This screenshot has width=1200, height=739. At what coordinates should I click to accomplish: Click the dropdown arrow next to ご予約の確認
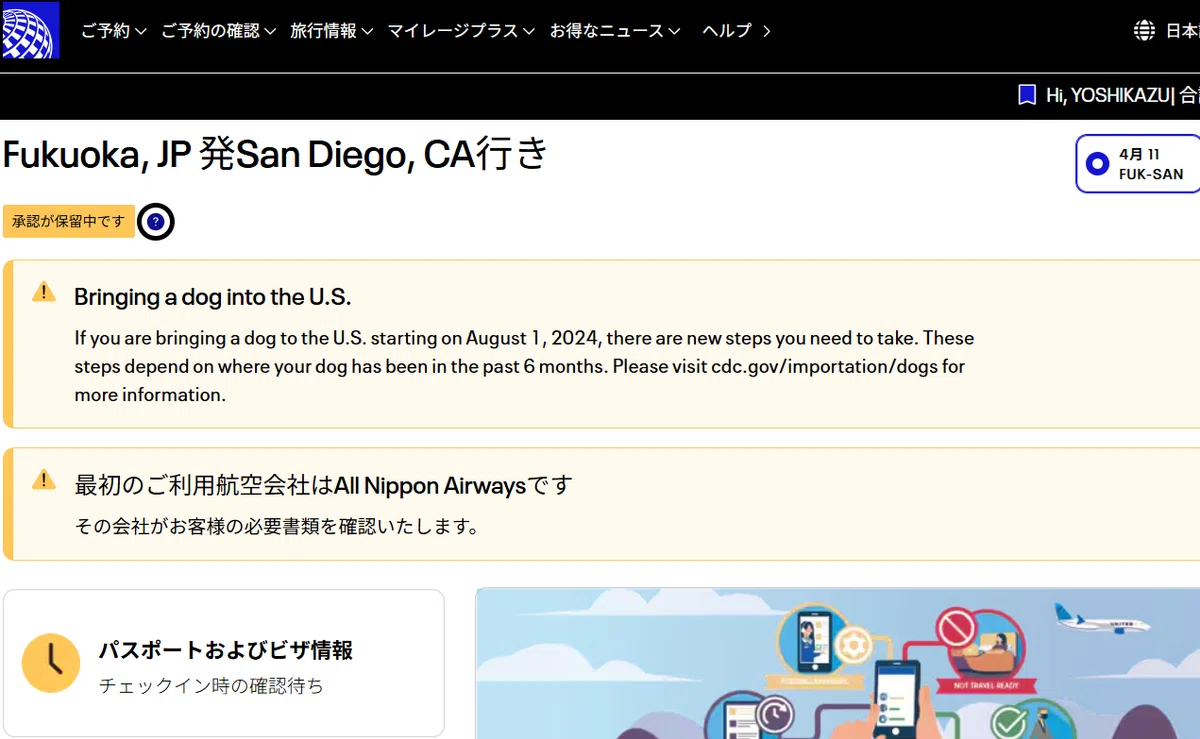270,32
